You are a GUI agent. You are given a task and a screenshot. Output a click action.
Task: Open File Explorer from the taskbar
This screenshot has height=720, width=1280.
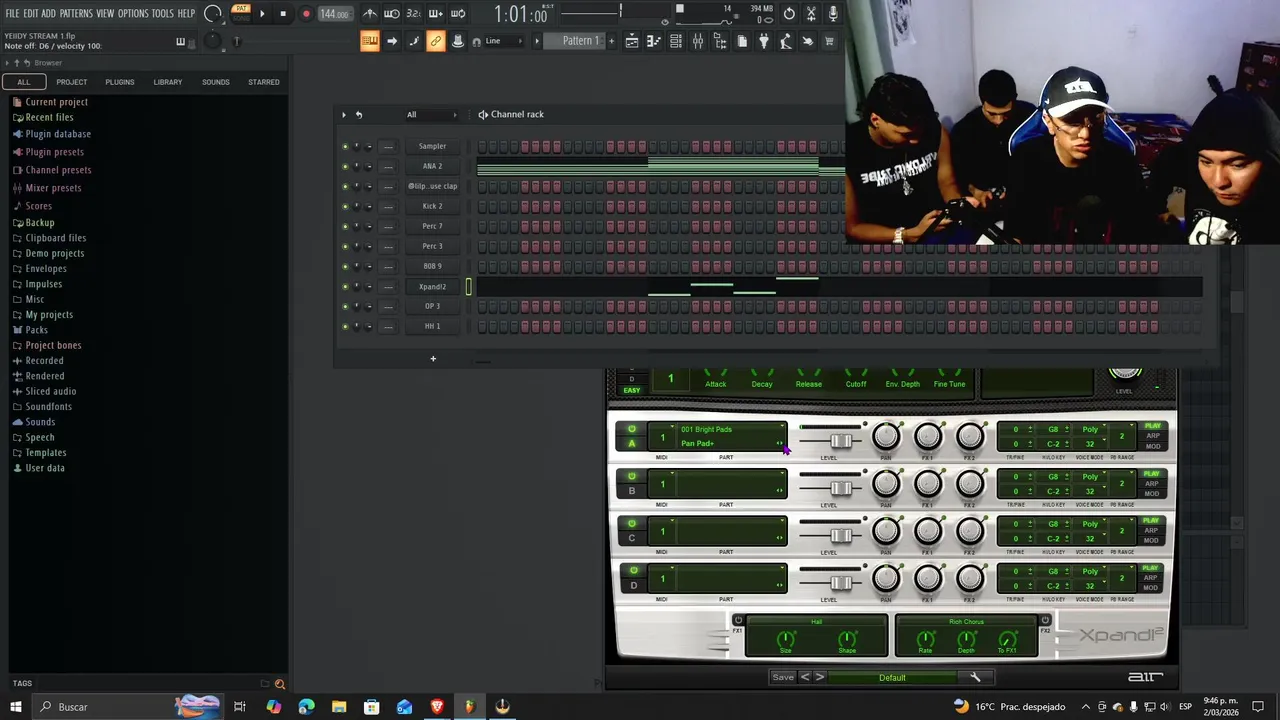coord(339,707)
